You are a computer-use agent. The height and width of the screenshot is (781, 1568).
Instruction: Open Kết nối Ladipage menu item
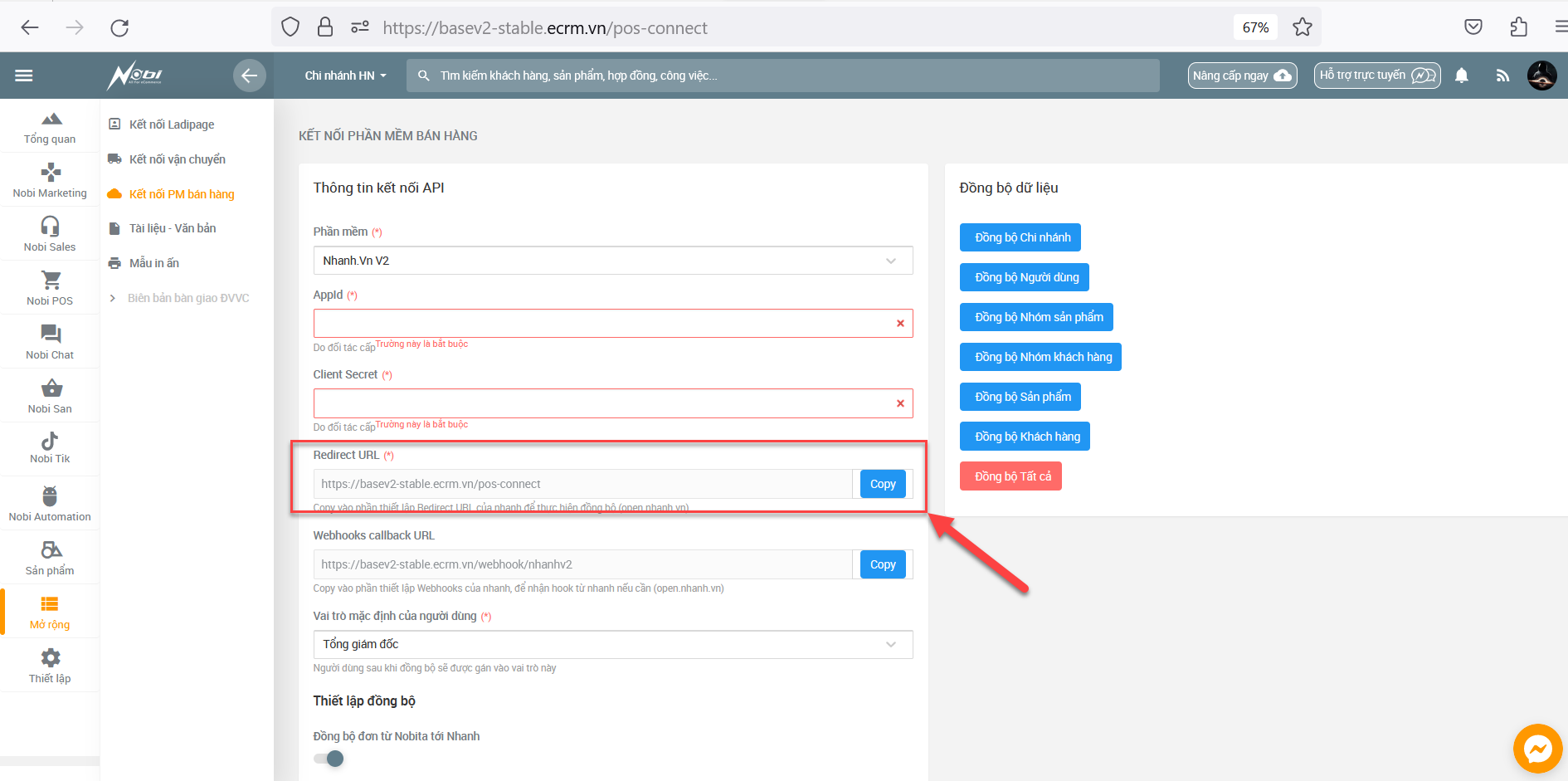(x=172, y=124)
